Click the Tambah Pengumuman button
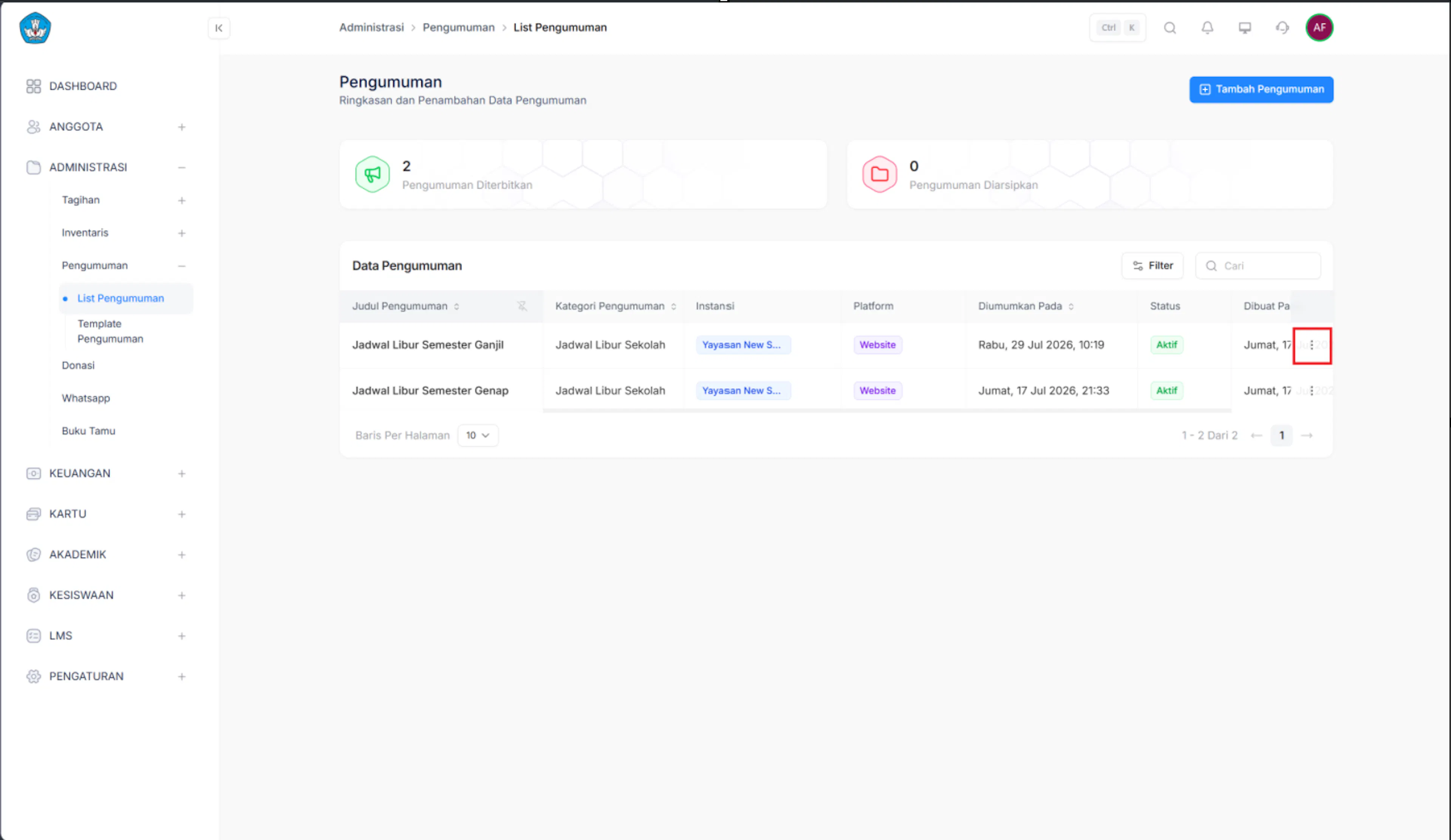The image size is (1451, 840). (x=1262, y=89)
